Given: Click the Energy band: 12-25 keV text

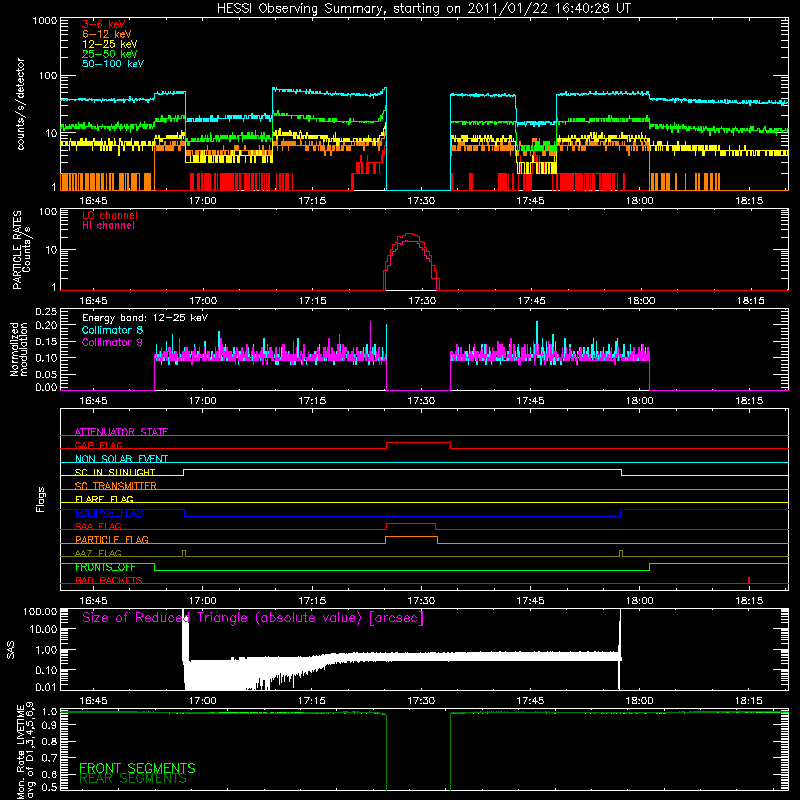Looking at the screenshot, I should click(x=145, y=318).
